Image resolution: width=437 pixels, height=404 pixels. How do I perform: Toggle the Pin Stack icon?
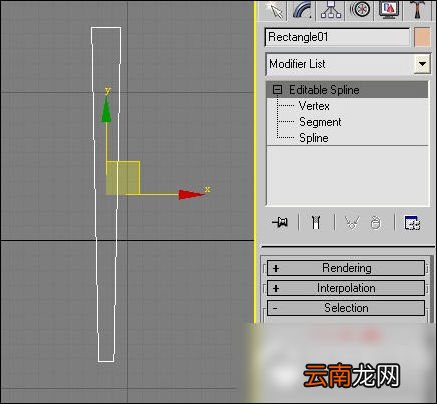pos(280,222)
